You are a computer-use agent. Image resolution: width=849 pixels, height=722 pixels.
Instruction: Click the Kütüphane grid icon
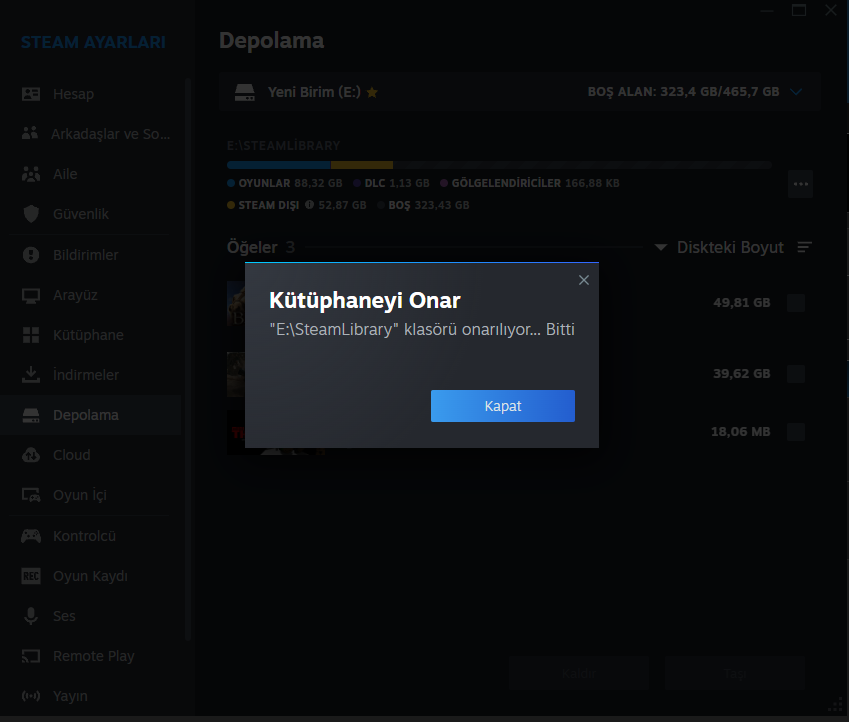click(31, 335)
